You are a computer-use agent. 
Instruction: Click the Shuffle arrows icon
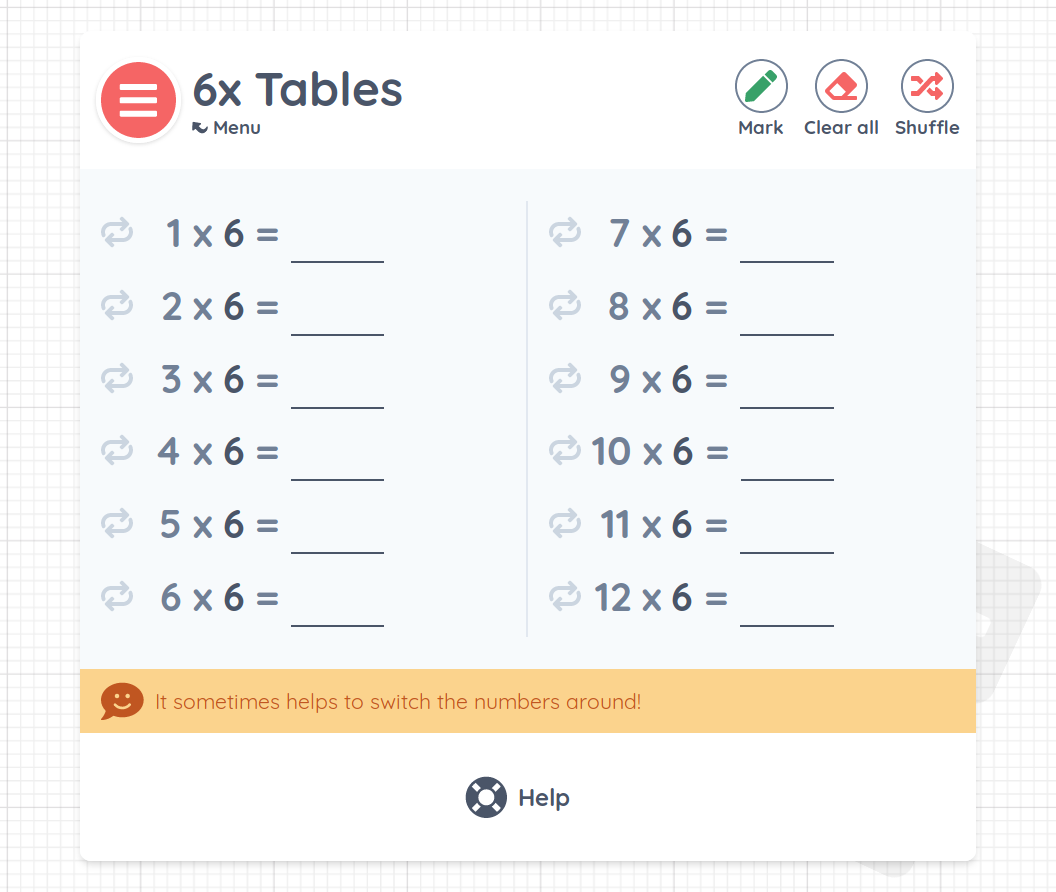[x=927, y=86]
